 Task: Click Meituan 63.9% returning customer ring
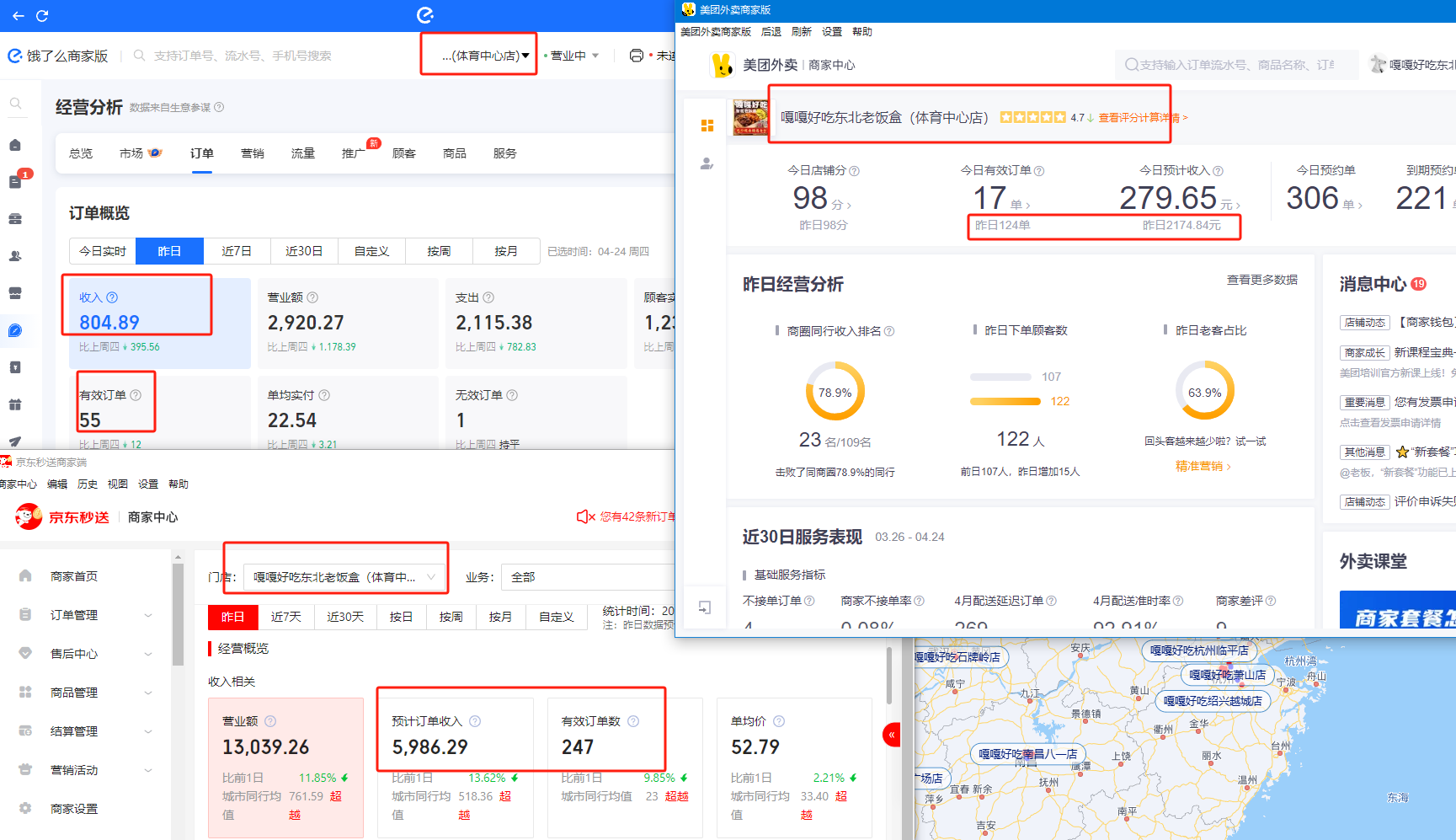[x=1205, y=392]
